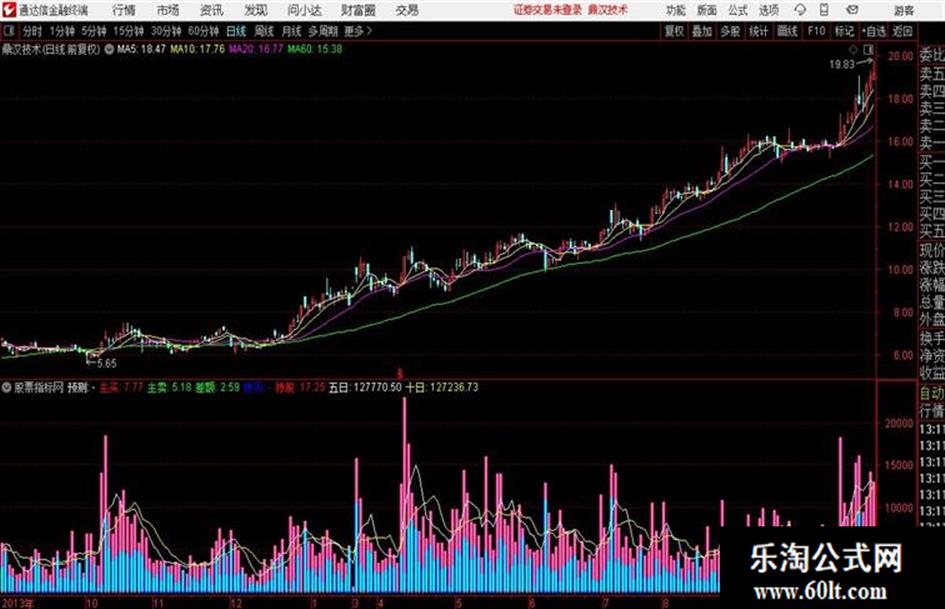Screen dimensions: 945x609
Task: Open the 功能 menu
Action: 676,10
